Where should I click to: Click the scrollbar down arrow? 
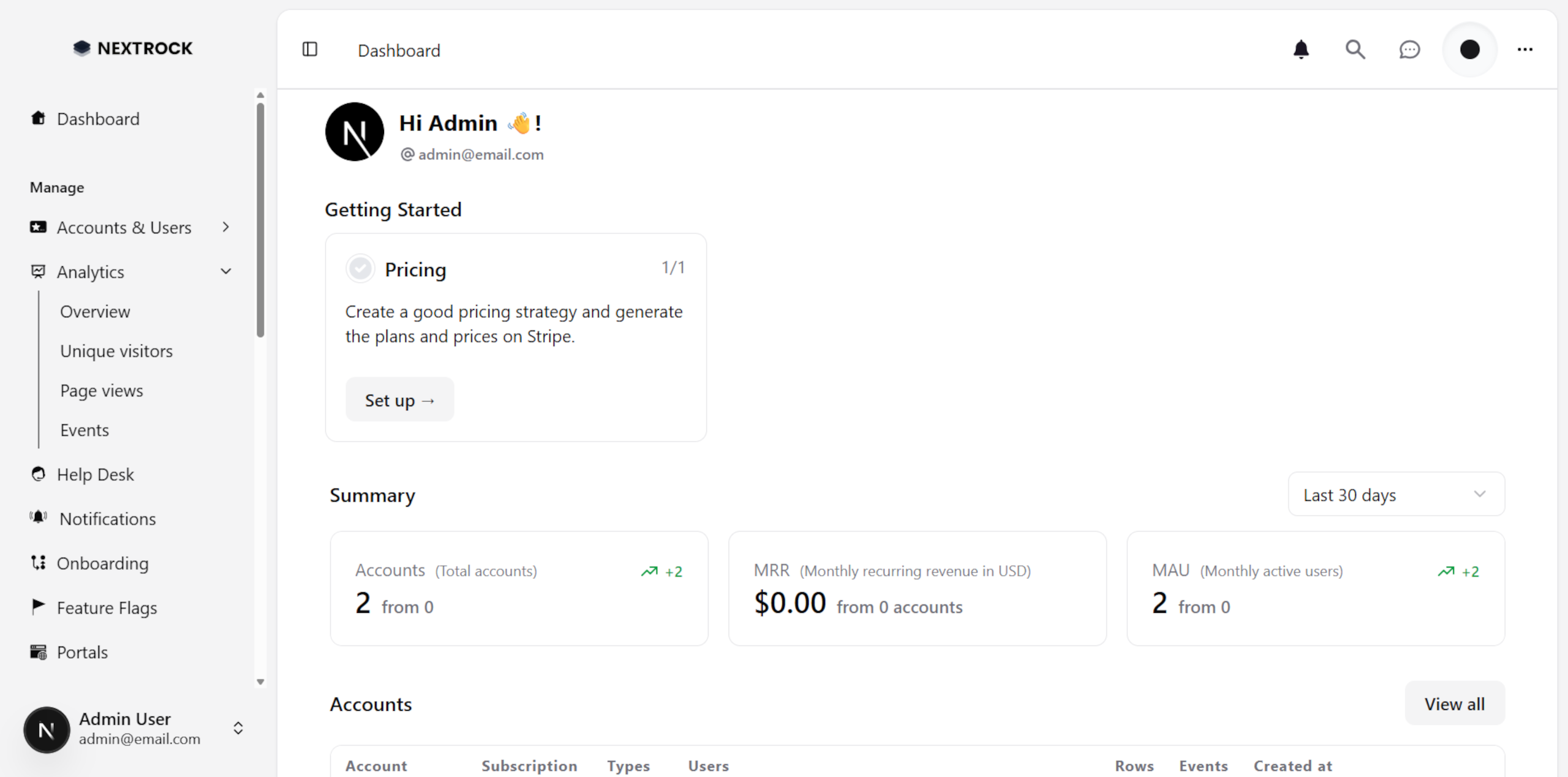coord(260,681)
